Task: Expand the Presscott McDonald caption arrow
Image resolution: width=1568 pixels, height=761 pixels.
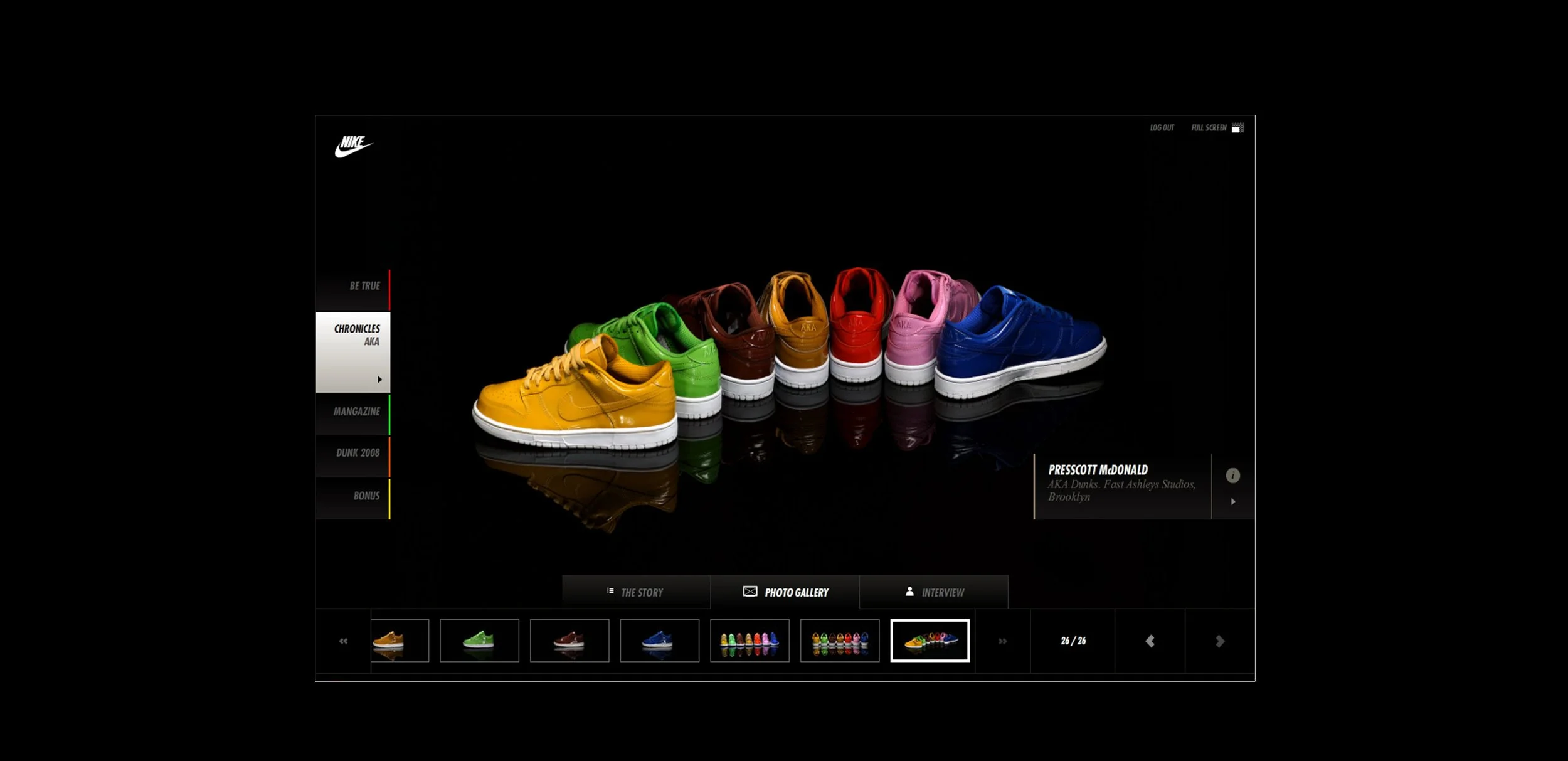Action: coord(1233,502)
